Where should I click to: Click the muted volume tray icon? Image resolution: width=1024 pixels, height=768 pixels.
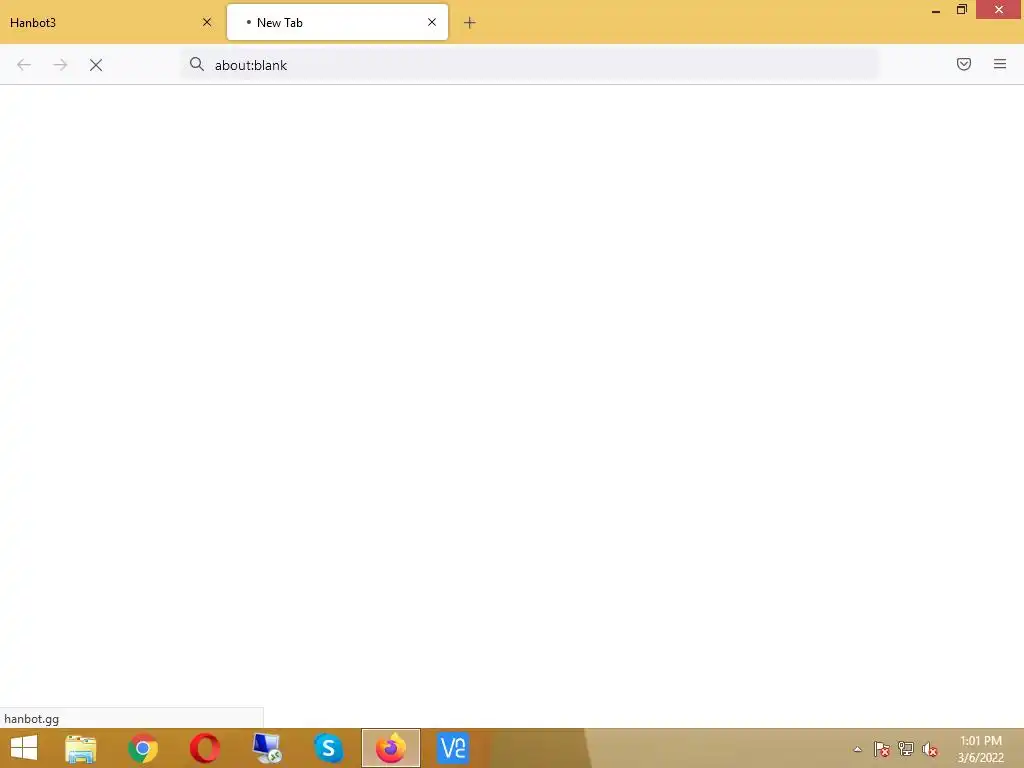(930, 749)
